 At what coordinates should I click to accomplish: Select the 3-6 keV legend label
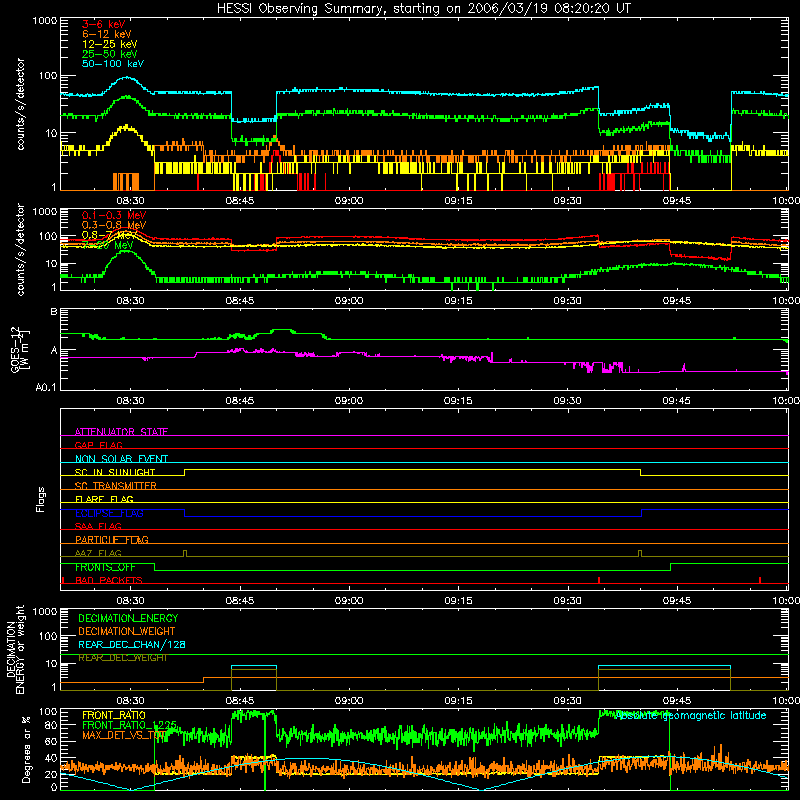[104, 24]
